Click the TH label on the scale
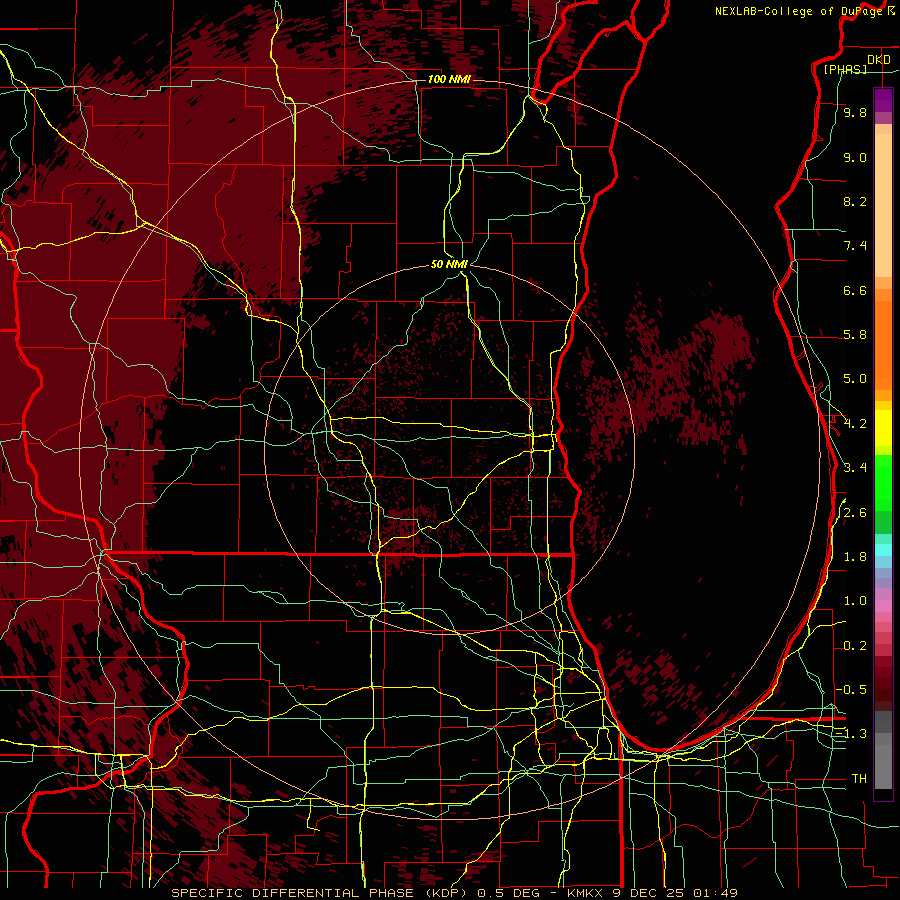The height and width of the screenshot is (900, 900). [x=859, y=779]
